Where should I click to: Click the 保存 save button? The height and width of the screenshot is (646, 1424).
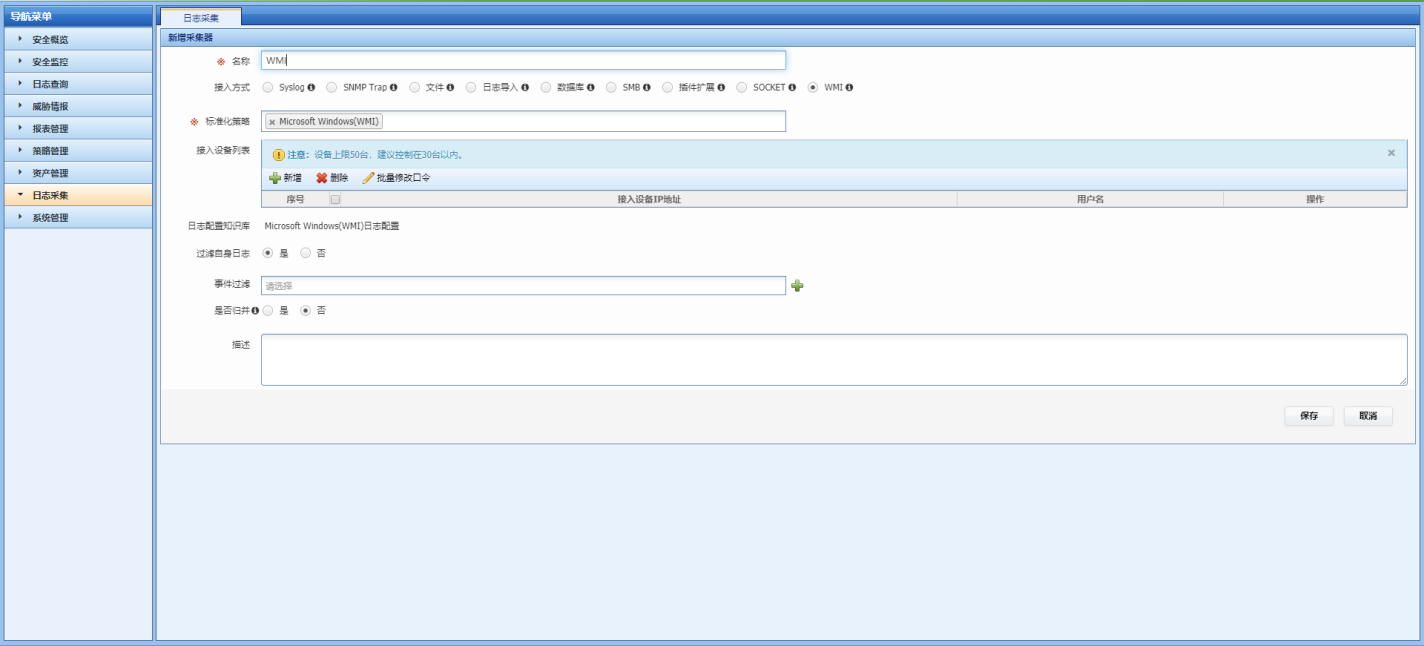tap(1308, 416)
